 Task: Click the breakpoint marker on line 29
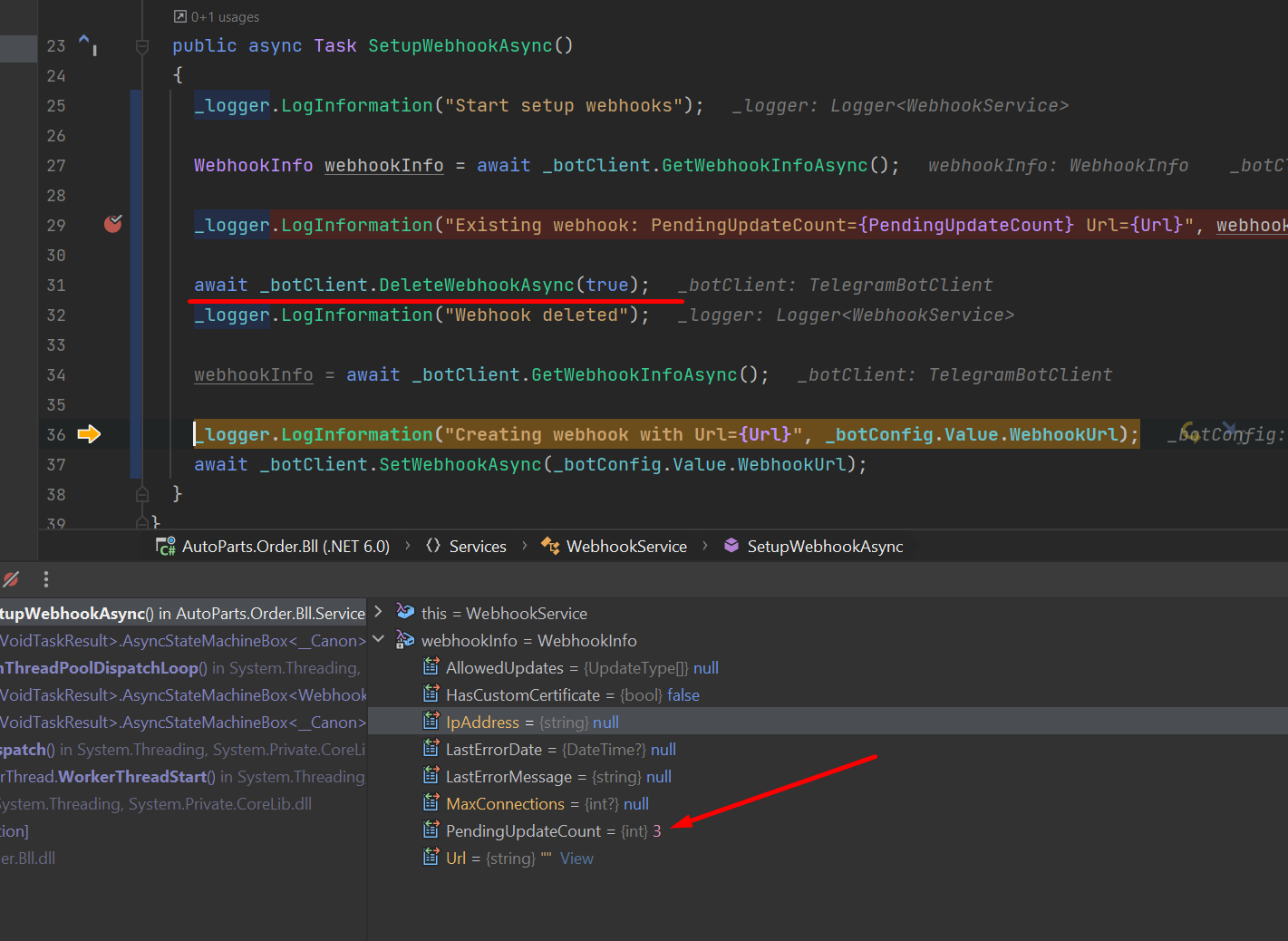click(113, 224)
